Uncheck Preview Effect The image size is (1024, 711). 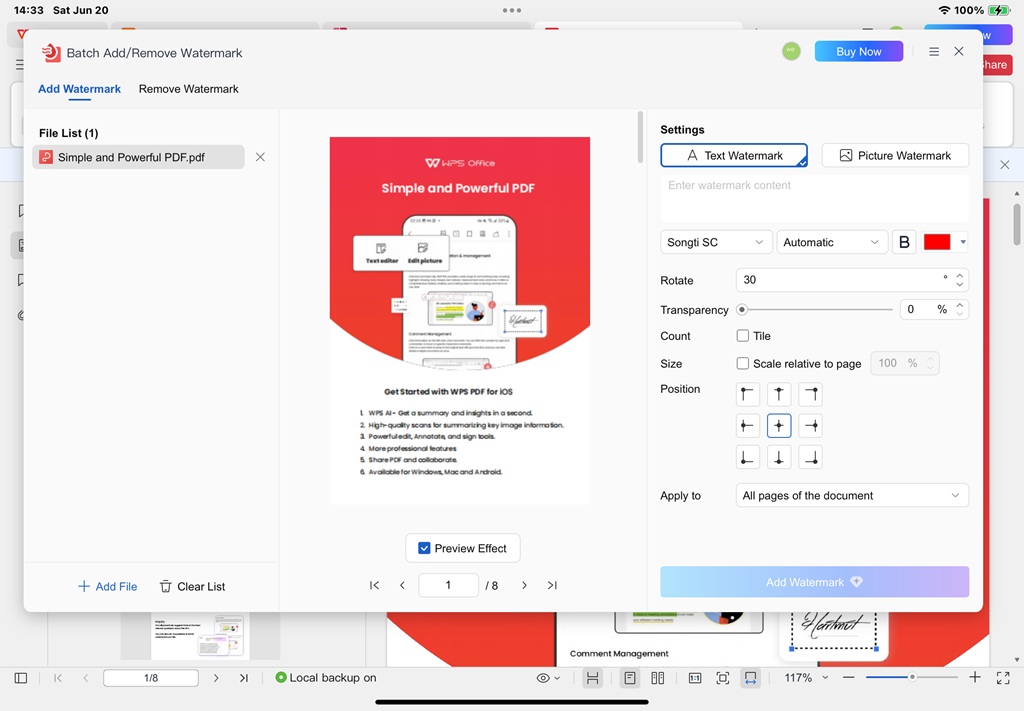point(424,548)
